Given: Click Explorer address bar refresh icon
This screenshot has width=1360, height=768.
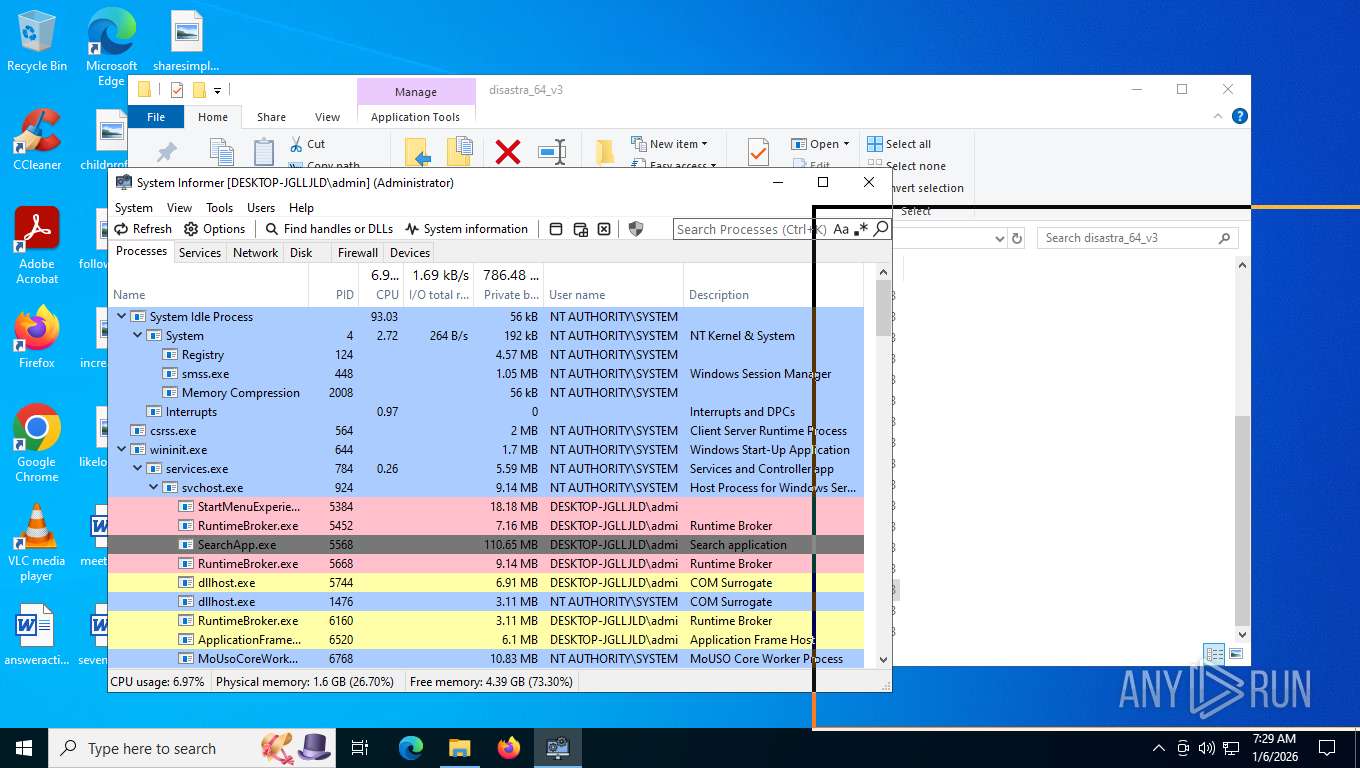Looking at the screenshot, I should [x=1017, y=238].
